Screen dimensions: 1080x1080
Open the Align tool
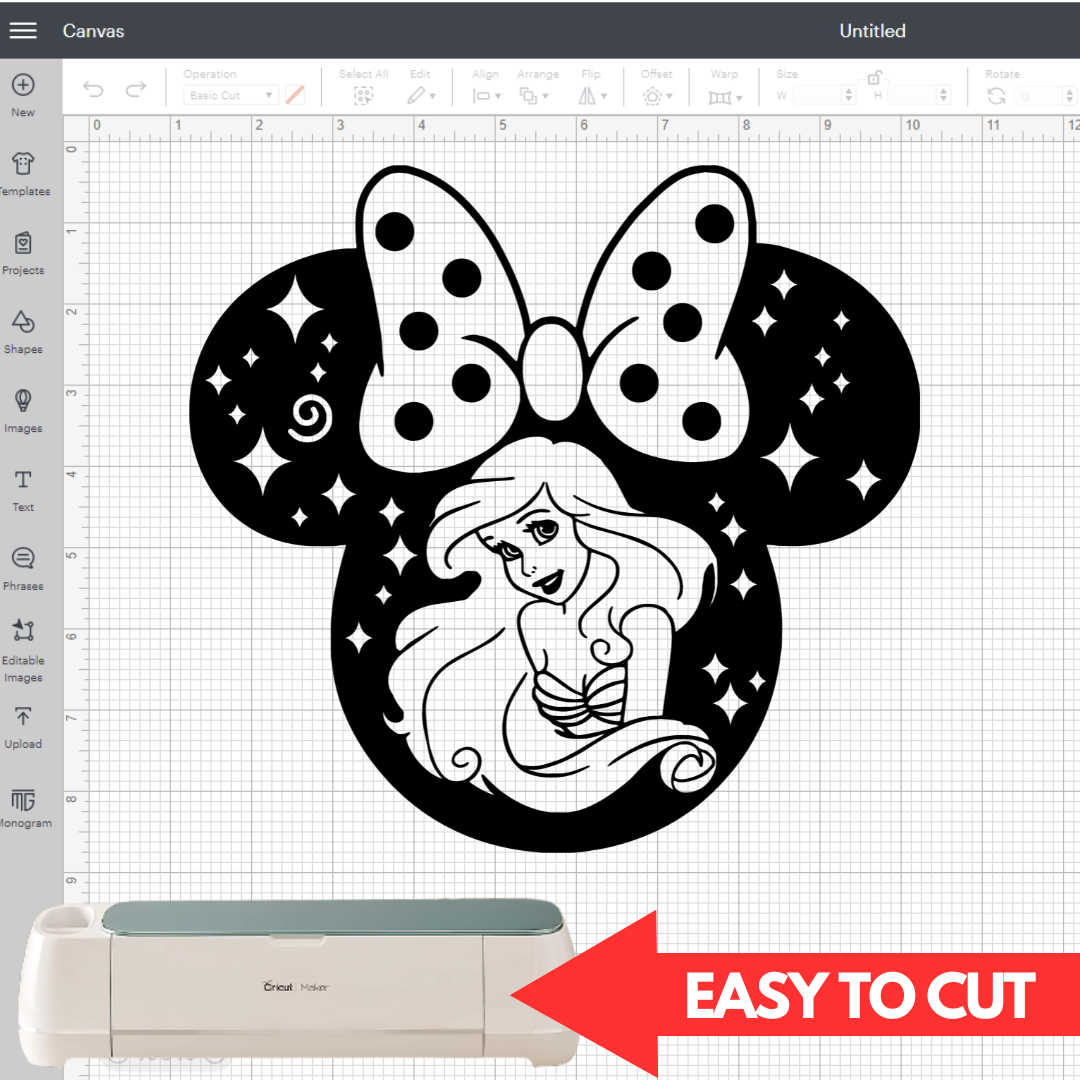[x=481, y=96]
